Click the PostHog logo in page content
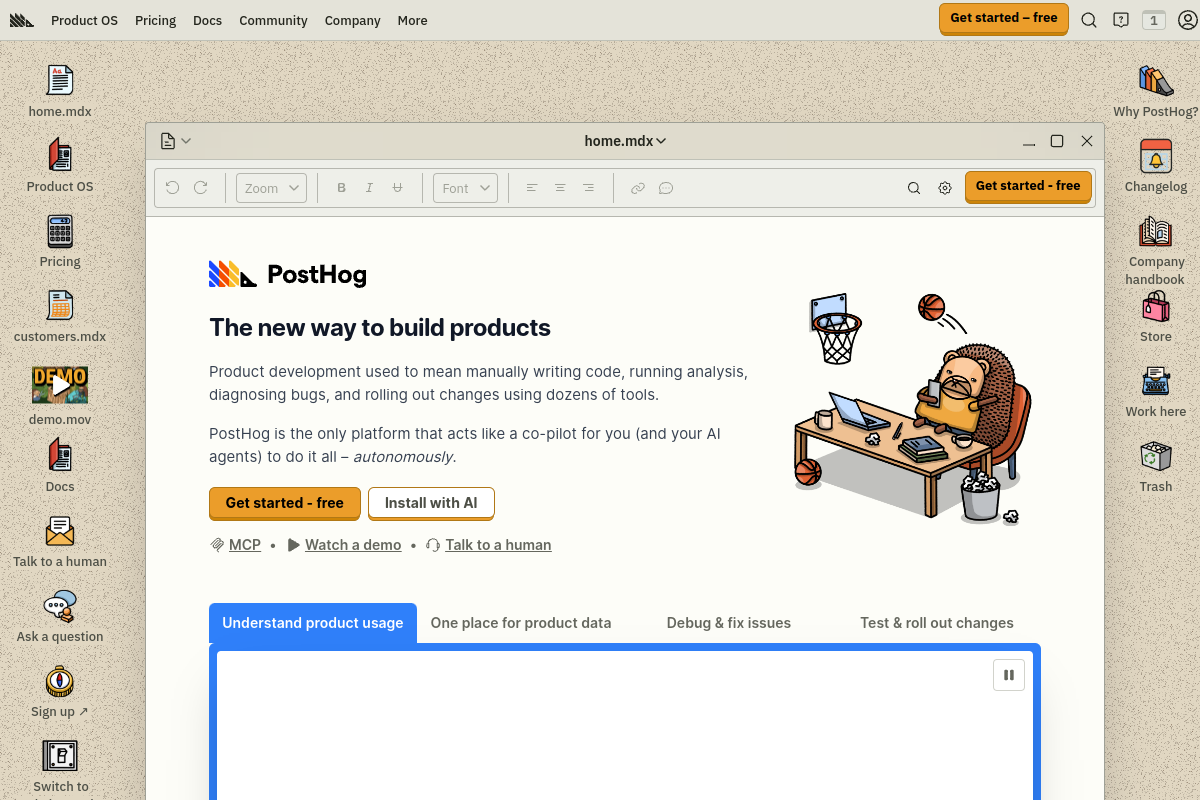This screenshot has width=1200, height=800. coord(288,274)
